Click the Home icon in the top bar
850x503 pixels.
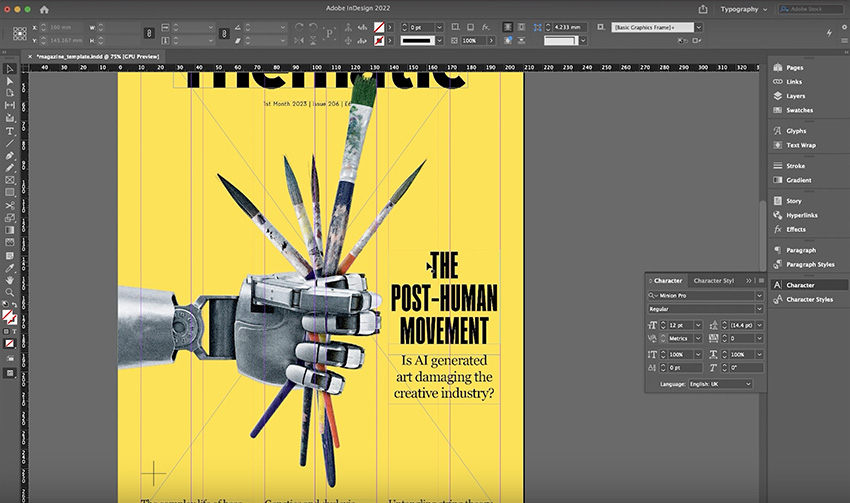coord(44,9)
